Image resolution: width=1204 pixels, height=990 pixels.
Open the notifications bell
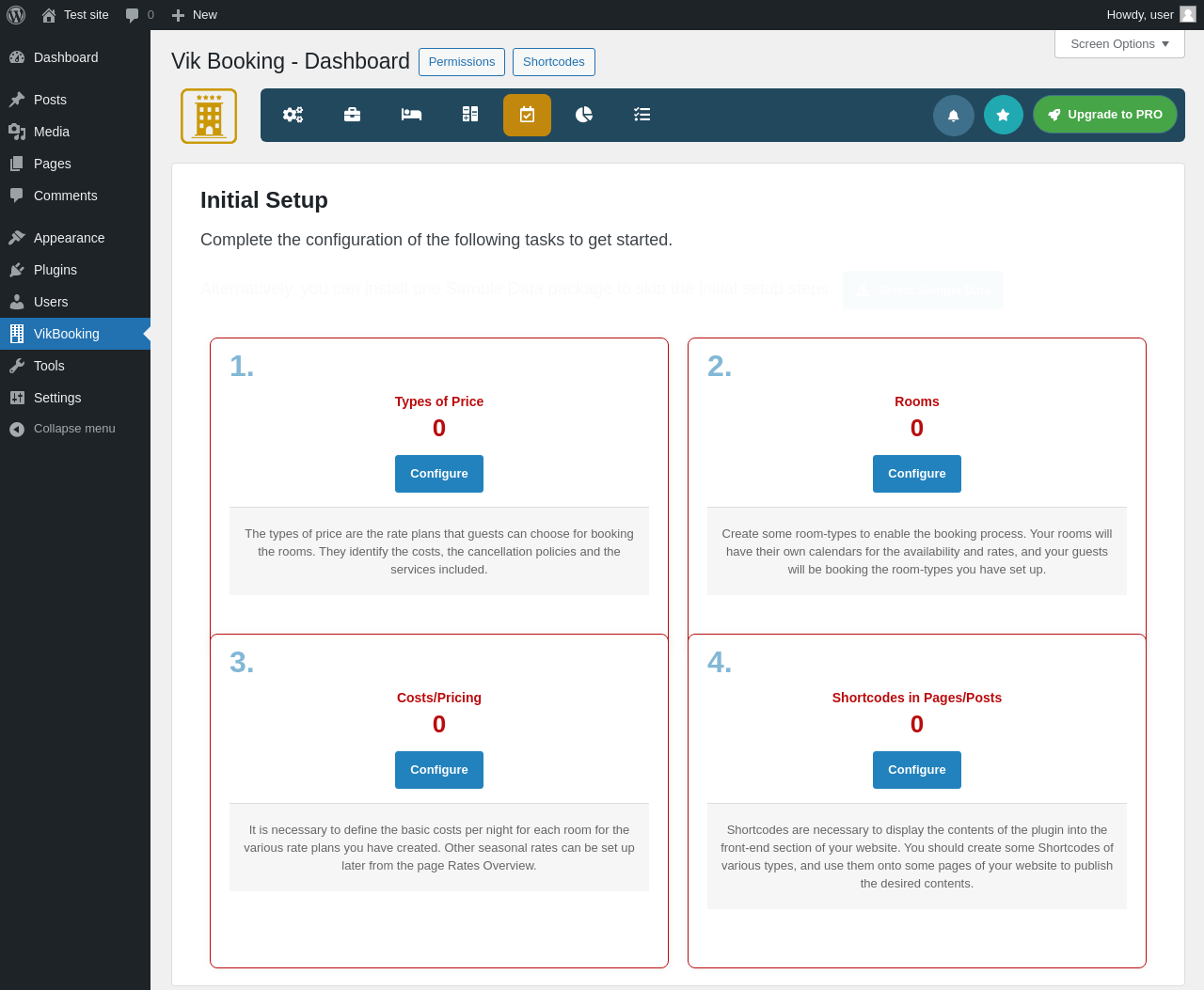953,116
